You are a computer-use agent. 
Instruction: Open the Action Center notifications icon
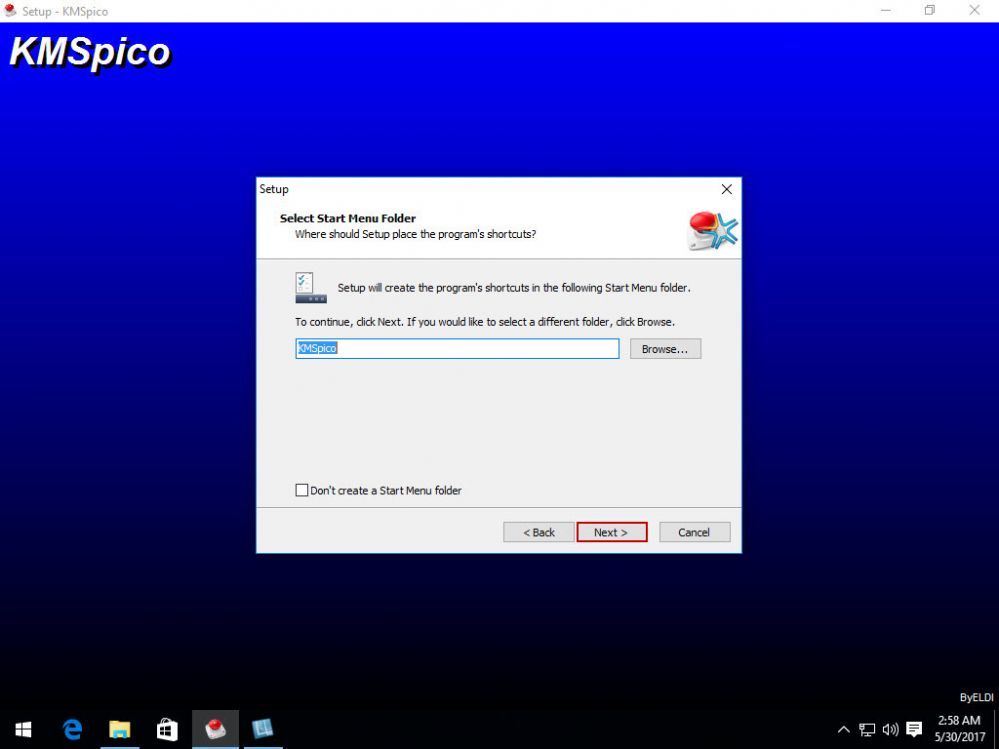click(914, 730)
